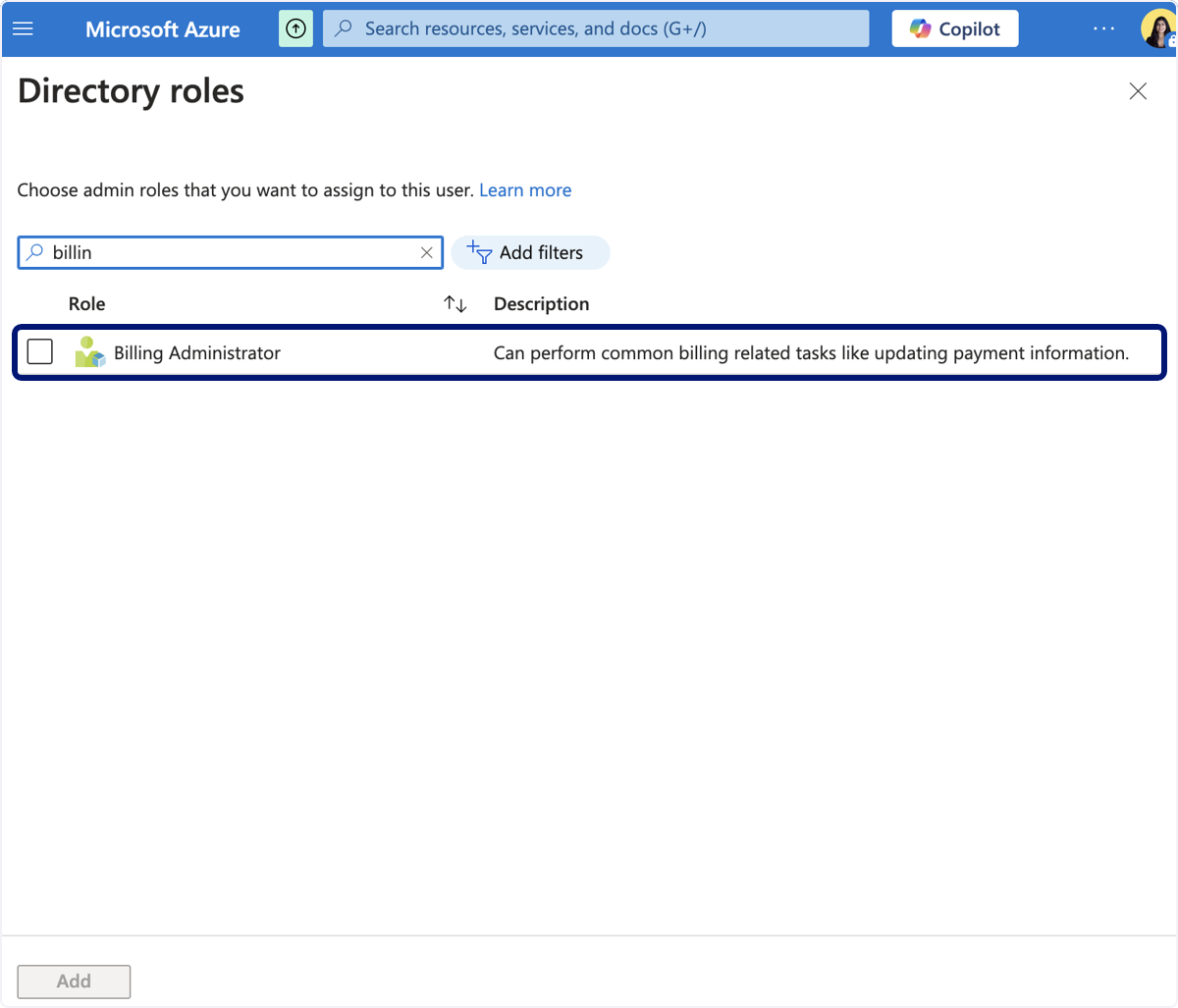Click the magnifier icon in global search
The width and height of the screenshot is (1178, 1008).
click(344, 28)
